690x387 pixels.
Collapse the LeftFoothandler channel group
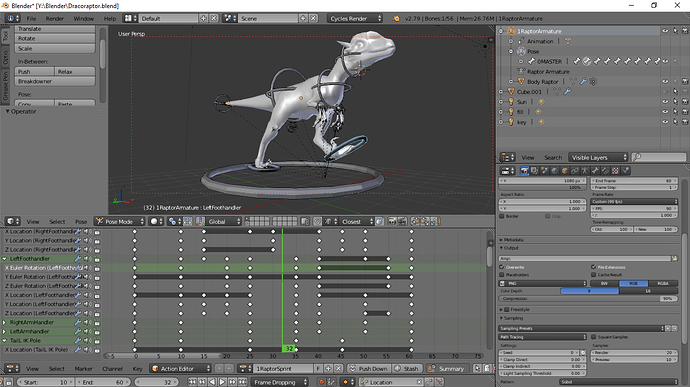(4, 259)
